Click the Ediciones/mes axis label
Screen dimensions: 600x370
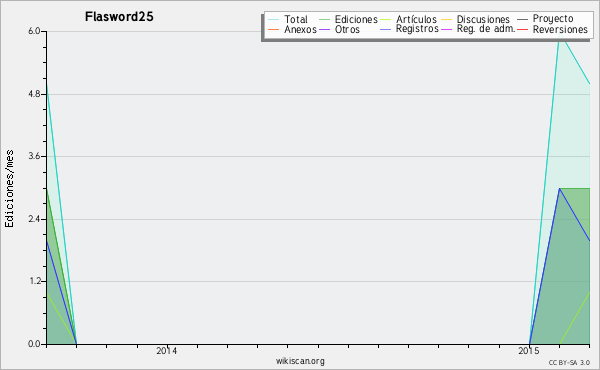9,189
